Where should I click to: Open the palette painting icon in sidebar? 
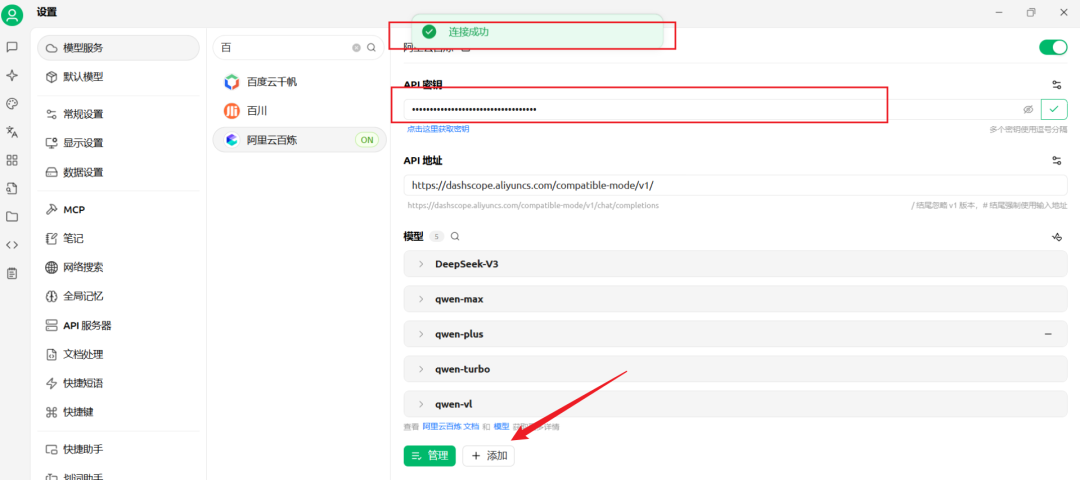pyautogui.click(x=12, y=103)
